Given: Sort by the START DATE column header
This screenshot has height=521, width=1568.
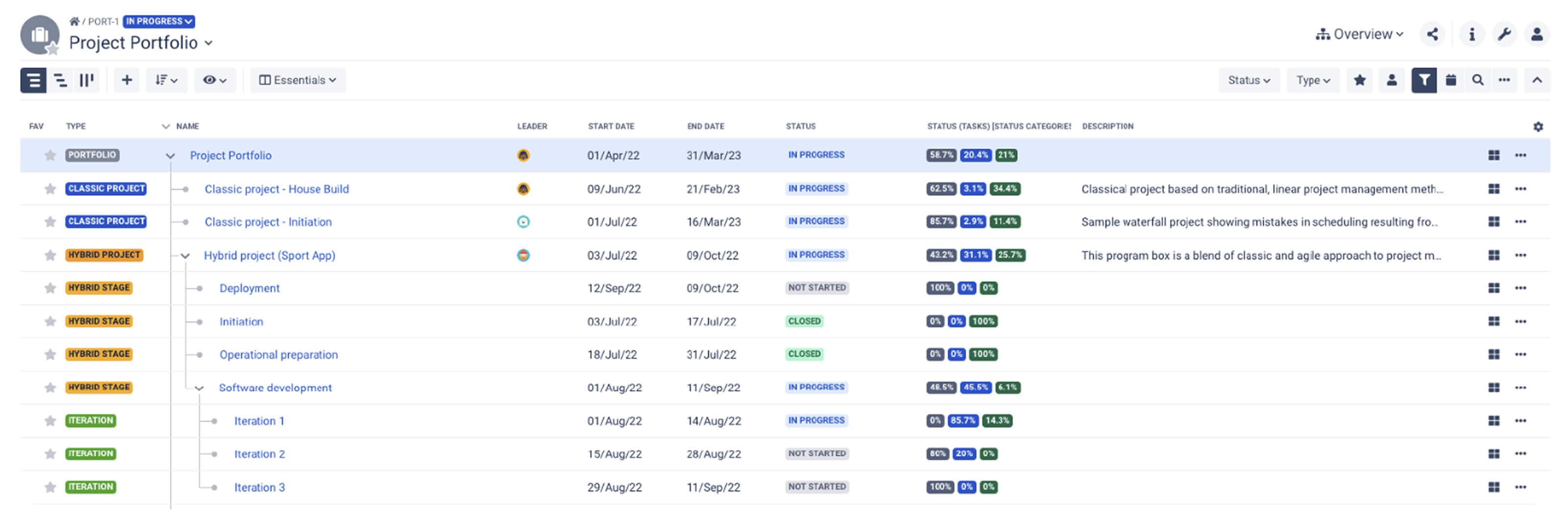Looking at the screenshot, I should pyautogui.click(x=611, y=126).
